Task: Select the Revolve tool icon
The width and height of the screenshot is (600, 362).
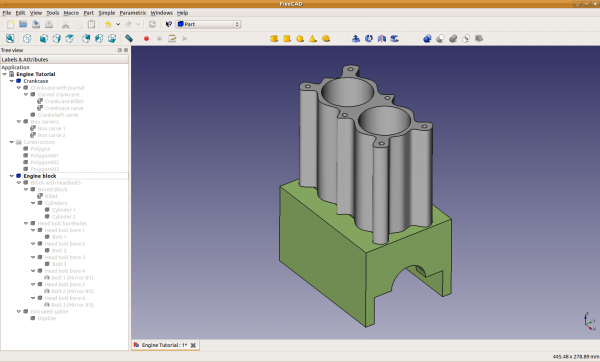Action: point(369,38)
